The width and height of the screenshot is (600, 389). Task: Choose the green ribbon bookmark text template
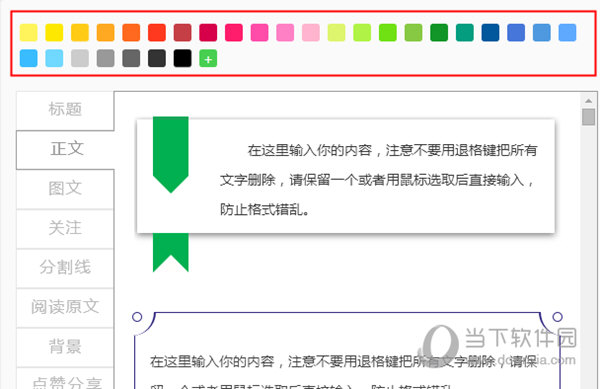346,194
